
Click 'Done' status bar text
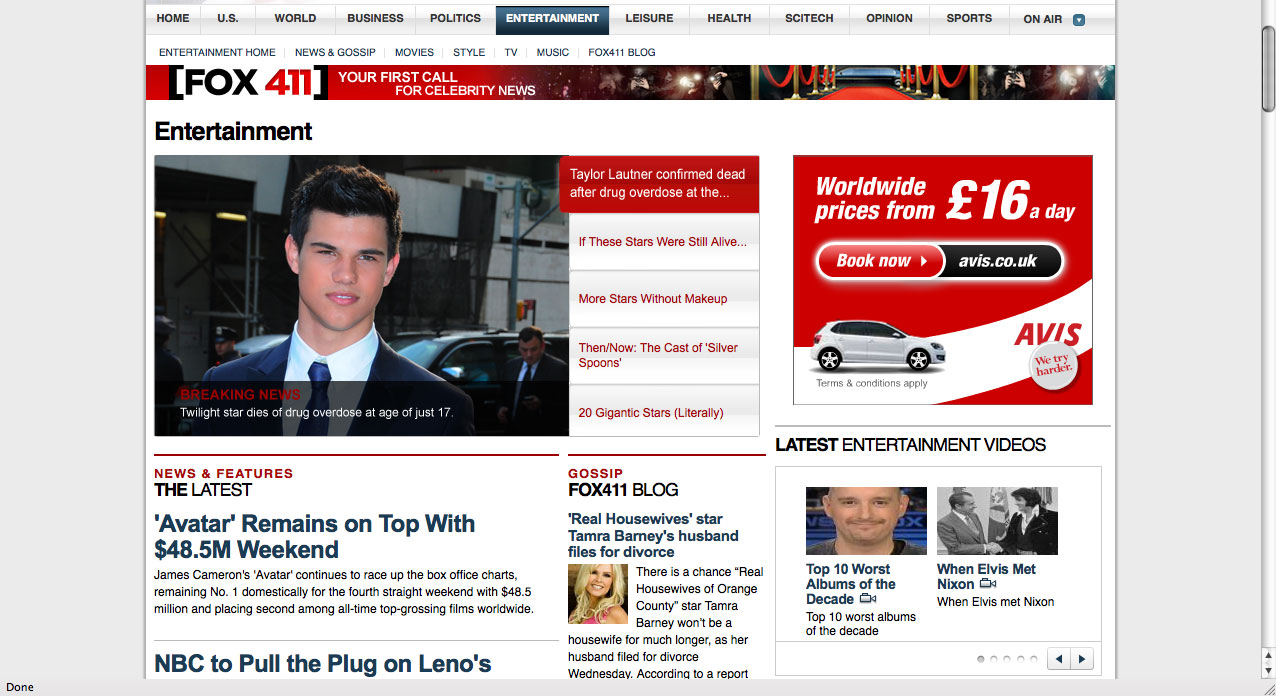[x=20, y=688]
